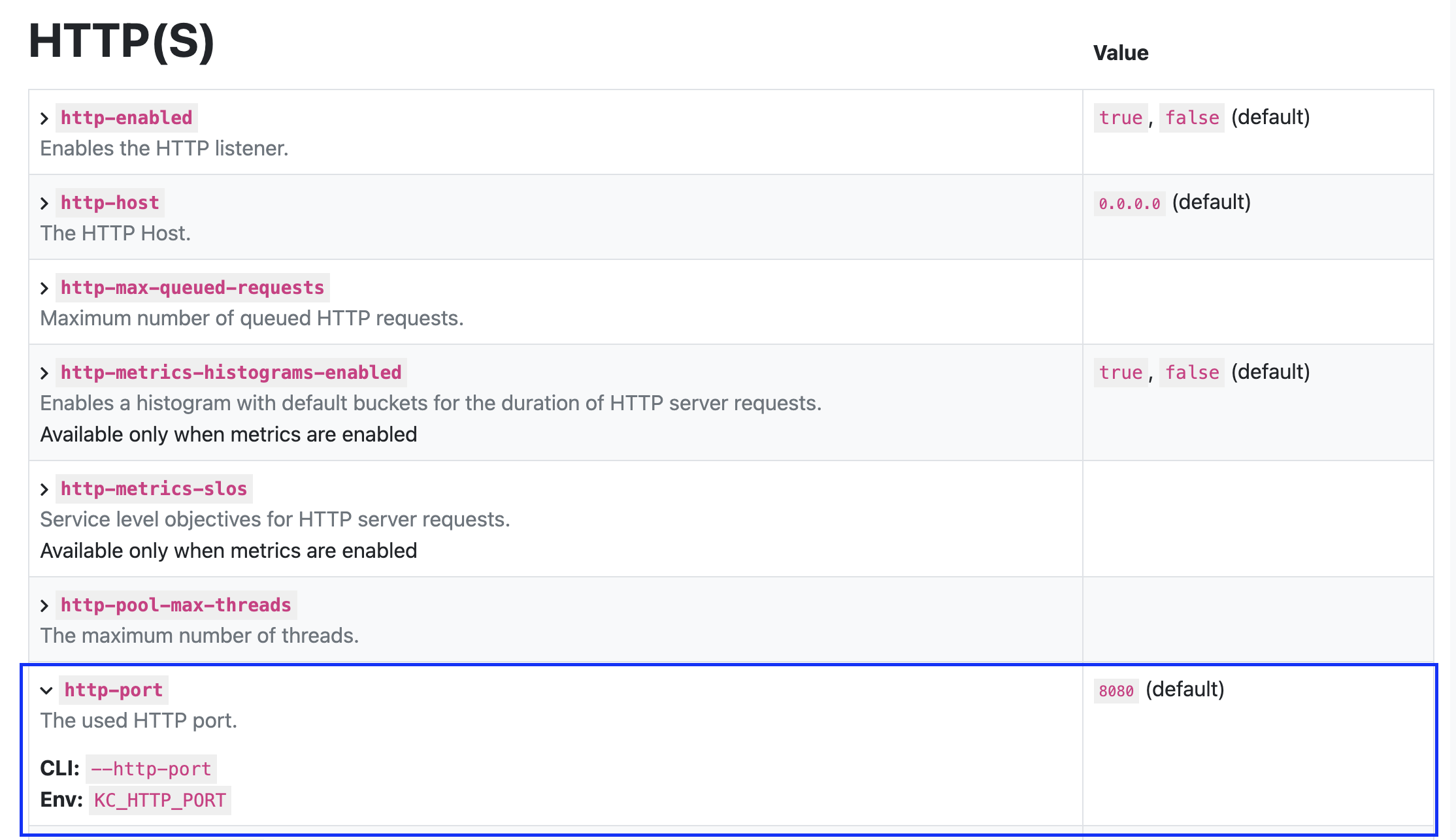Click the 0.0.0.0 default host value
The height and width of the screenshot is (840, 1456).
point(1129,203)
